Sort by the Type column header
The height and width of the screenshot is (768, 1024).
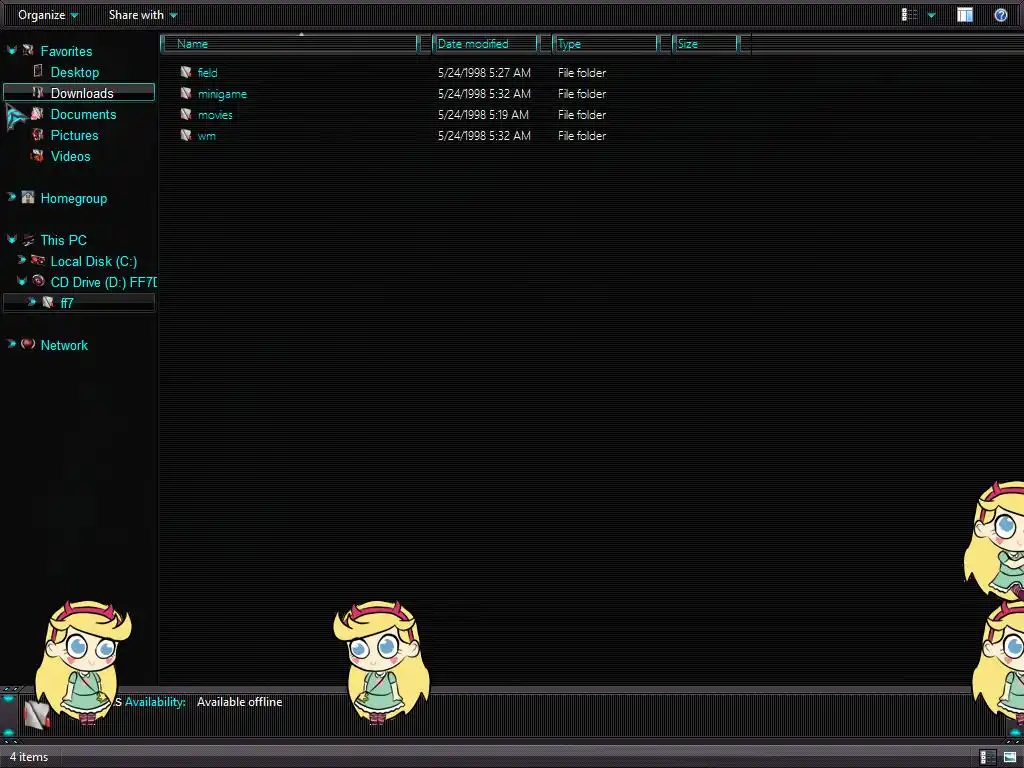coord(605,44)
